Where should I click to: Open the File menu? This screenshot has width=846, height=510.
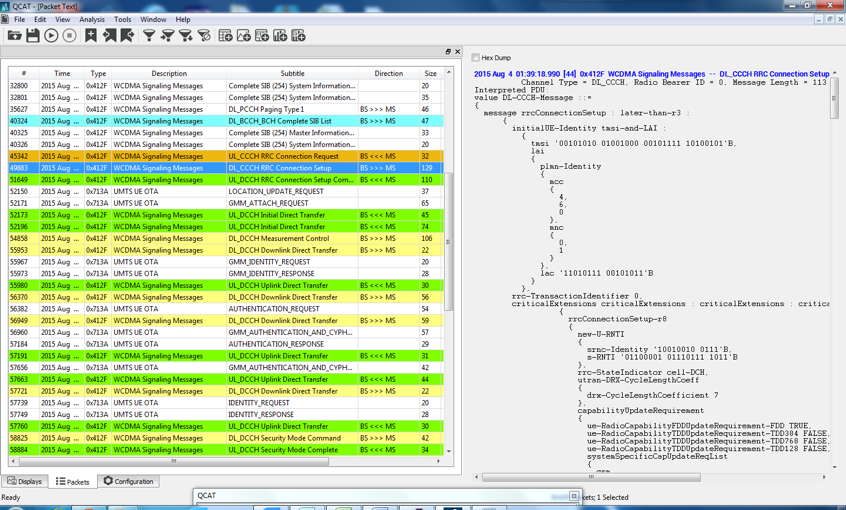point(19,19)
